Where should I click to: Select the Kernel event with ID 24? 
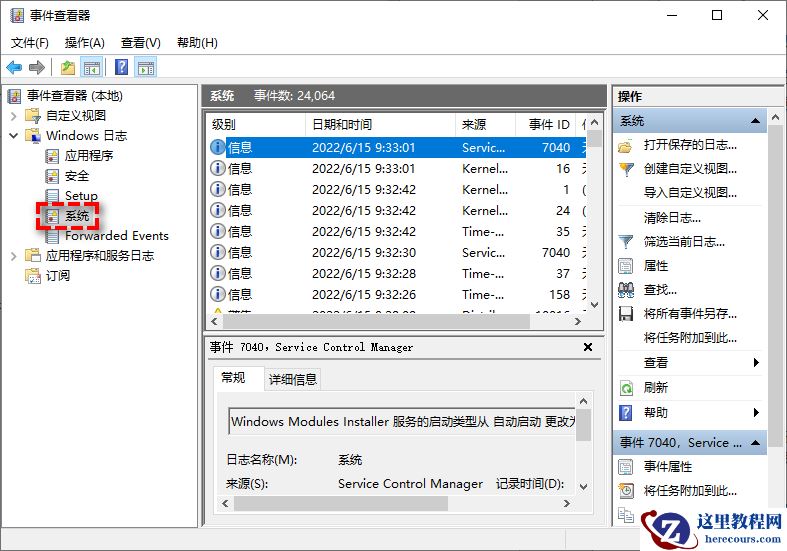tap(397, 211)
